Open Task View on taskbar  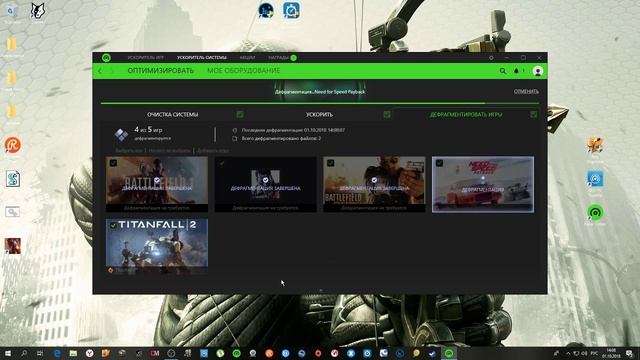click(x=40, y=353)
